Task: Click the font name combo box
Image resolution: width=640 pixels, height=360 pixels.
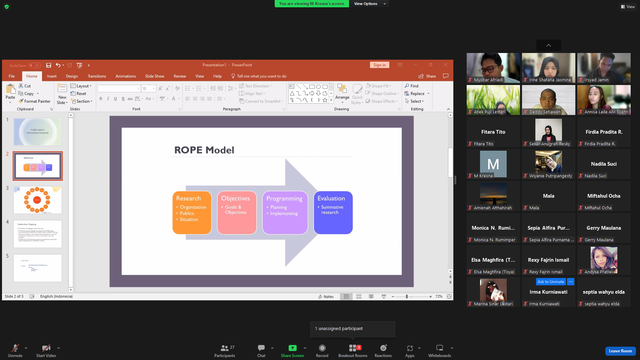Action: point(119,89)
